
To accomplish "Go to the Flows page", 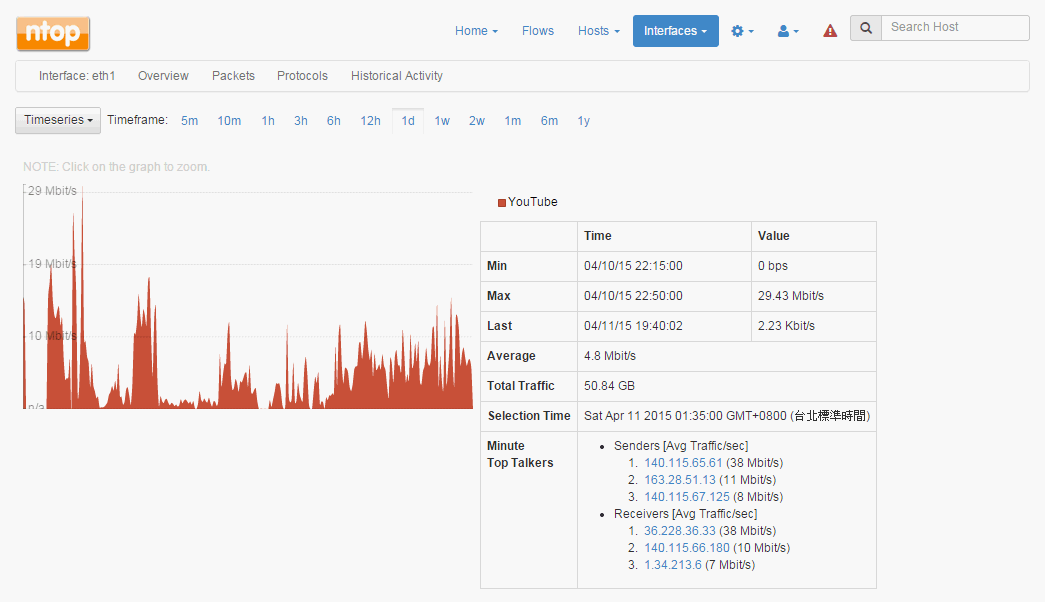I will pos(538,31).
